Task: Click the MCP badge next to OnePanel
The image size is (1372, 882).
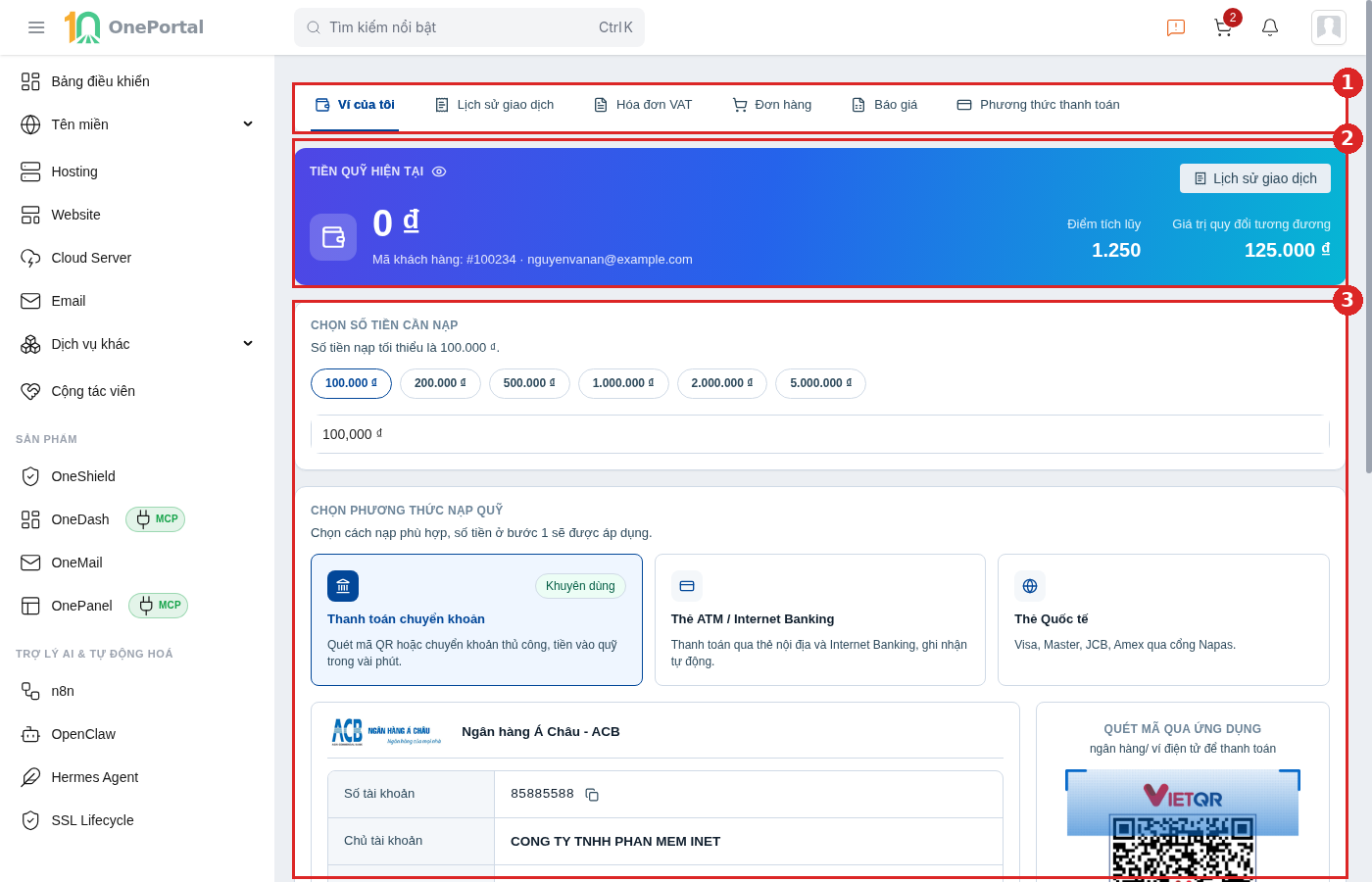Action: (x=159, y=606)
